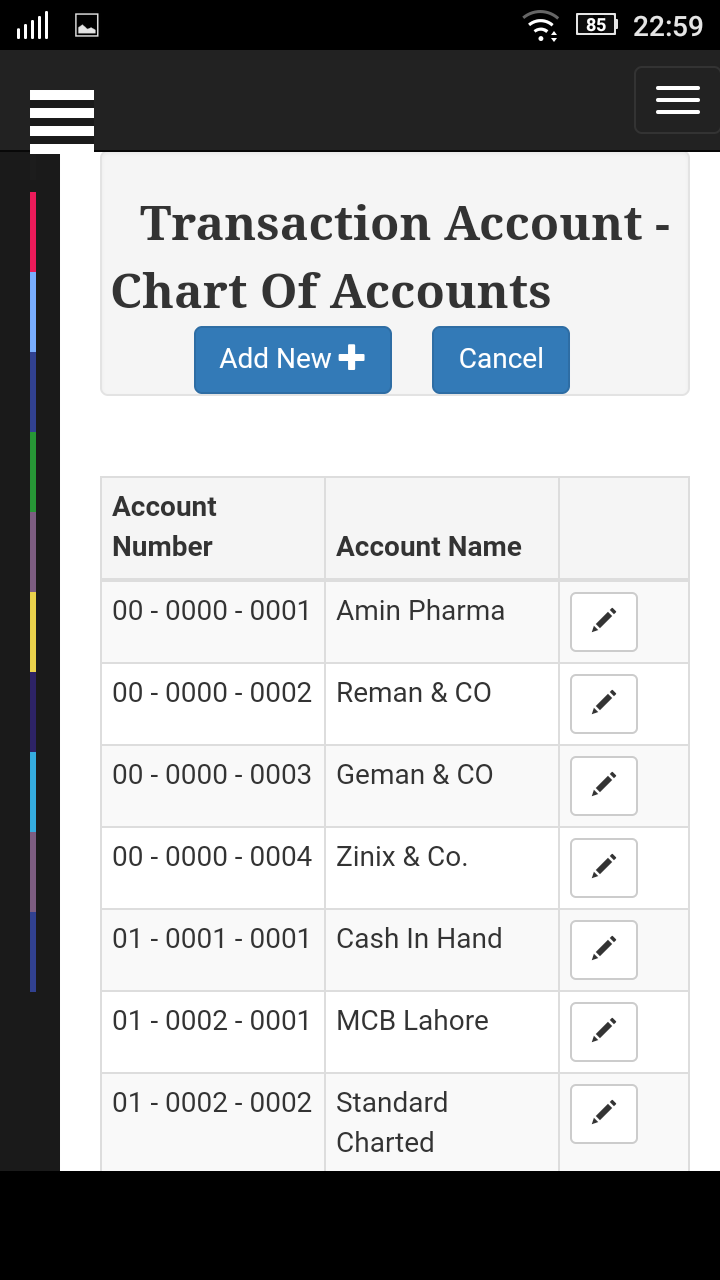Cancel the chart of accounts view
720x1280 pixels.
(x=501, y=360)
